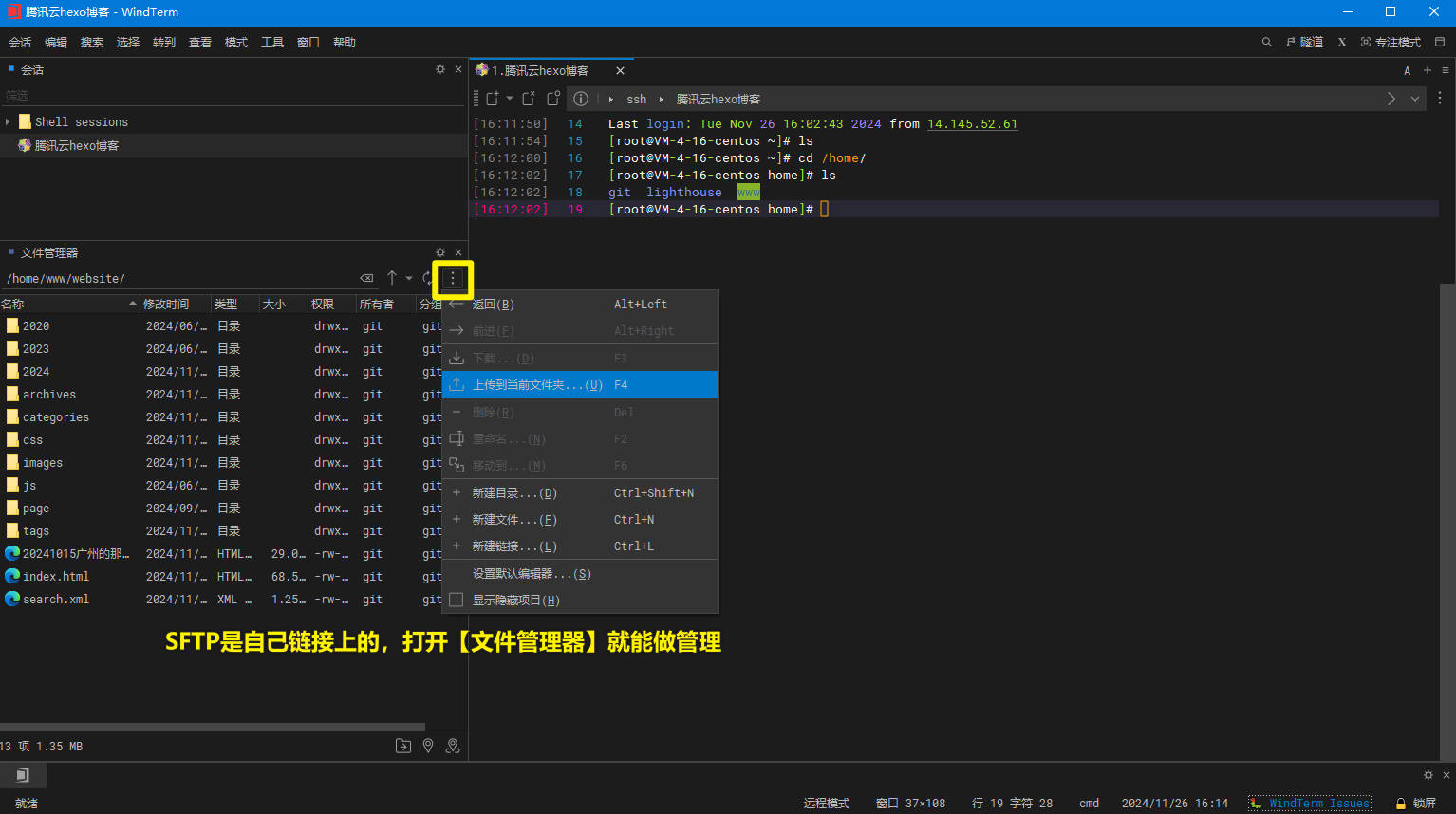The image size is (1456, 814).
Task: Click the 锁屏 lock screen button
Action: [1416, 804]
